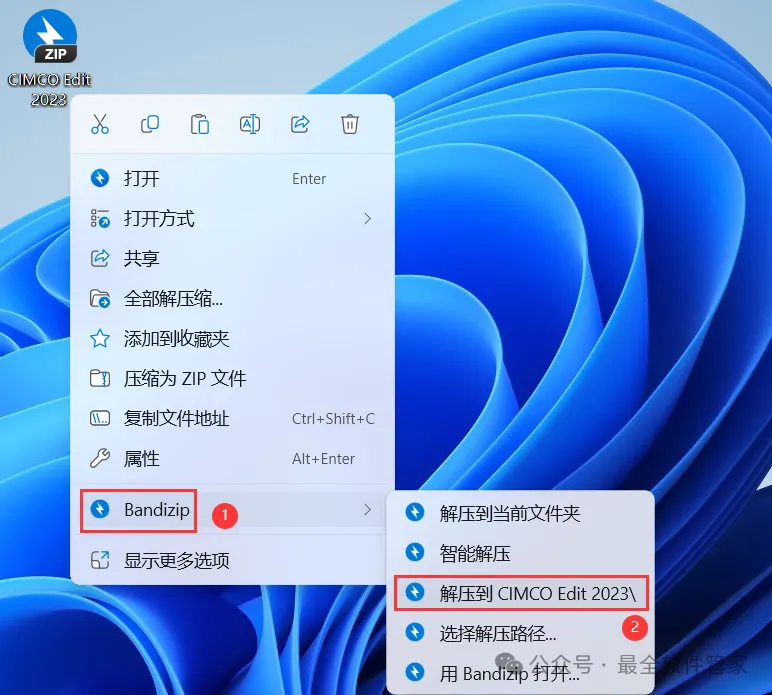
Task: Click the share icon beside 共享
Action: pyautogui.click(x=100, y=258)
